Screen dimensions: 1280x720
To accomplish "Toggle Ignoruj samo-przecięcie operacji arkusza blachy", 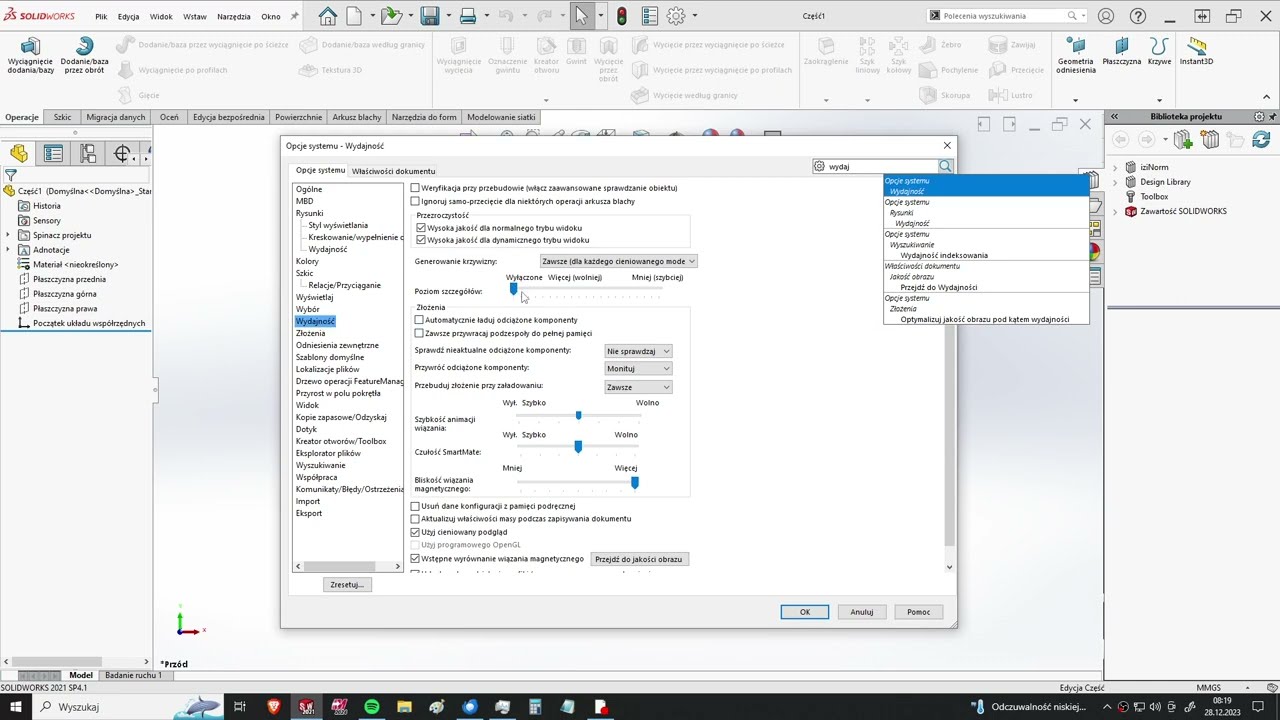I will [416, 201].
